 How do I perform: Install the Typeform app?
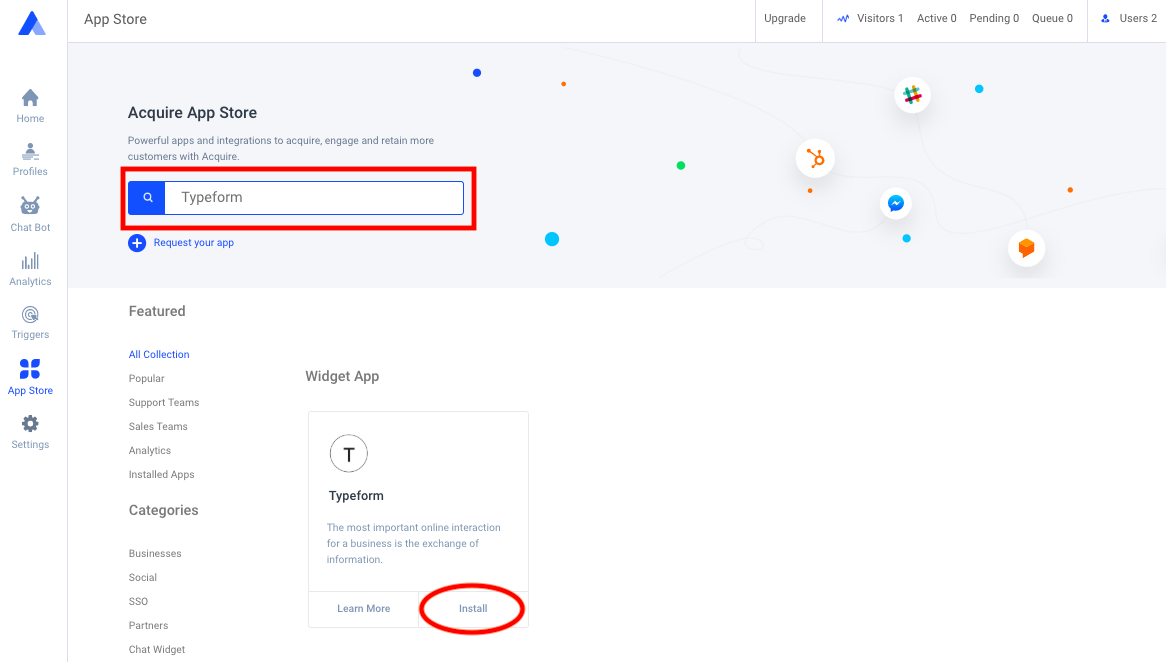tap(473, 608)
